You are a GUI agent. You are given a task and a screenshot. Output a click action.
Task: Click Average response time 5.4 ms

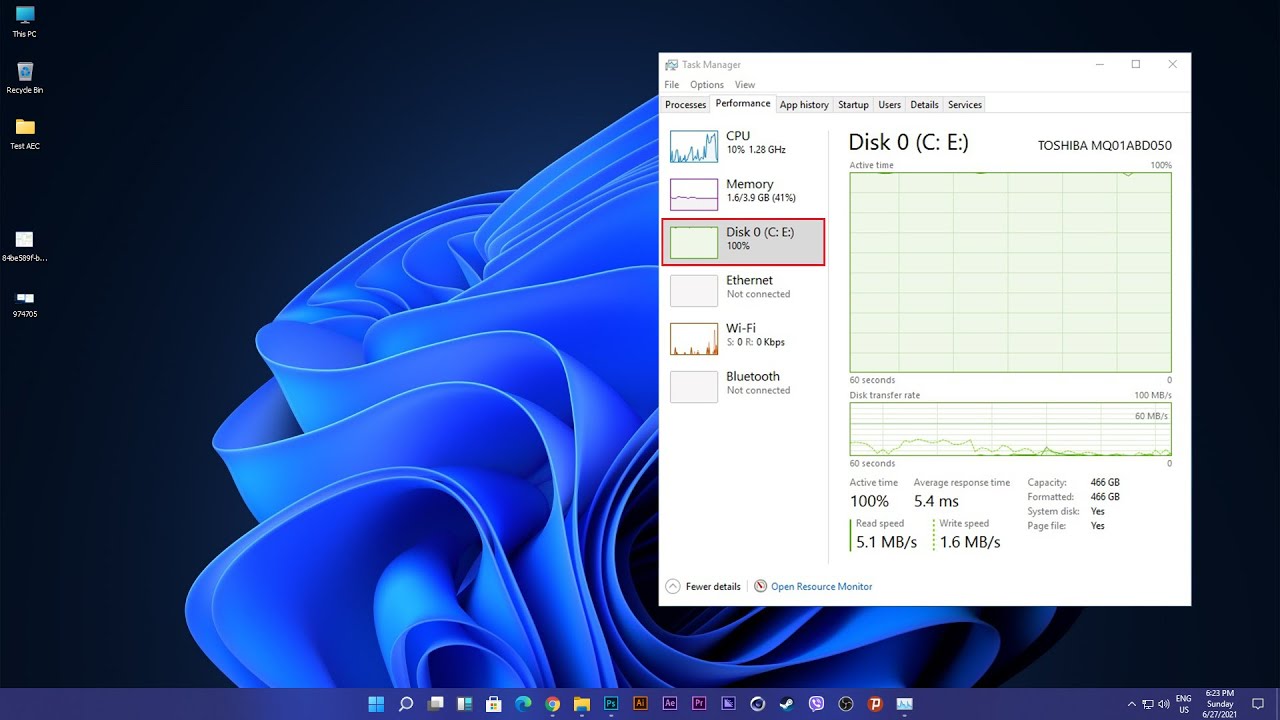[936, 501]
